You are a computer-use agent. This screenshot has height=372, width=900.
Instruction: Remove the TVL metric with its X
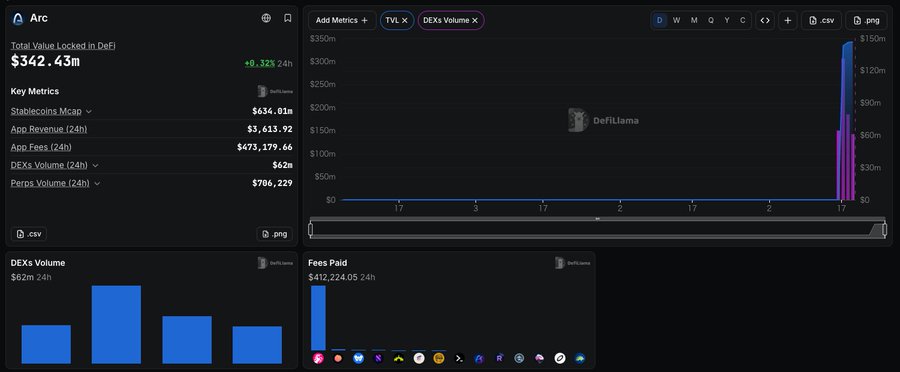click(405, 21)
